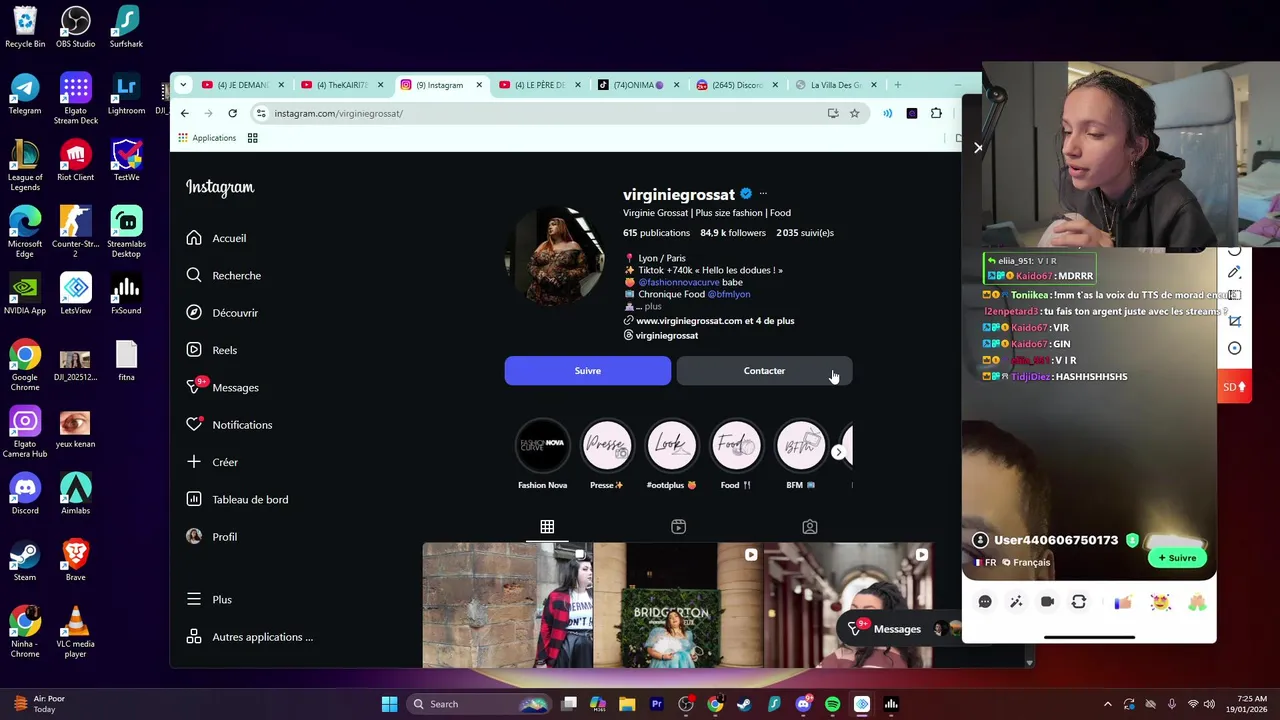Open the @fashionnovacurve link in bio
The width and height of the screenshot is (1280, 720).
coord(679,282)
